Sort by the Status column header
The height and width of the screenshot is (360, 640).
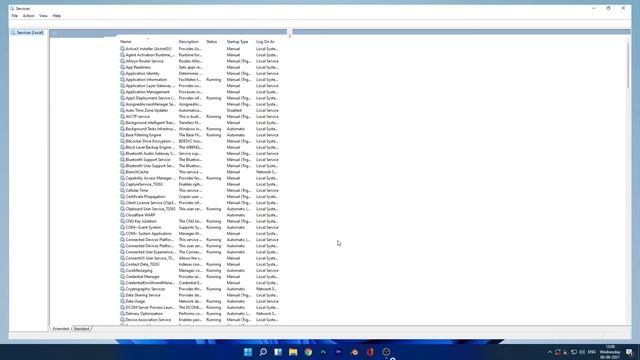point(211,42)
